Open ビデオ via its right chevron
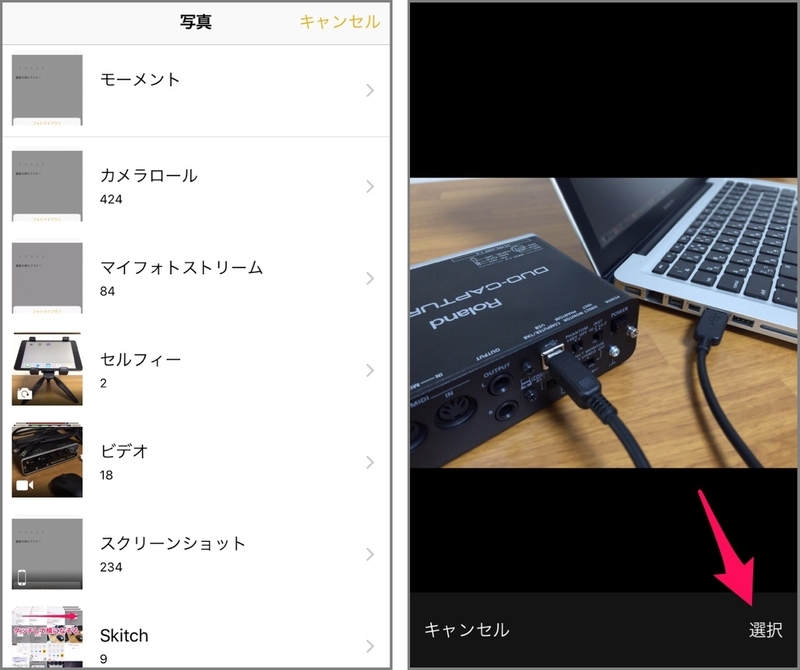Viewport: 800px width, 670px height. click(x=369, y=462)
